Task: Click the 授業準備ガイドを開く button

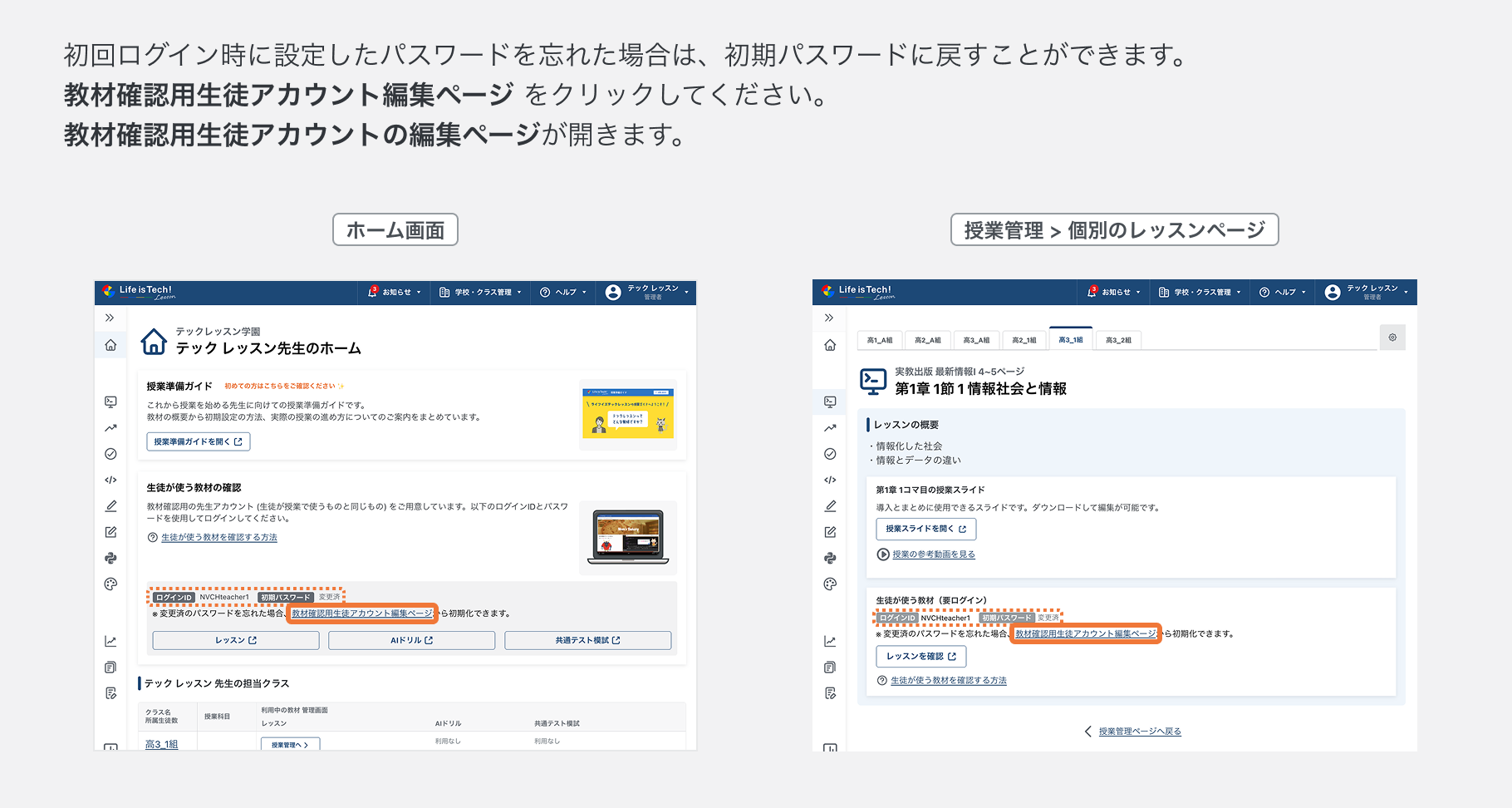Action: pyautogui.click(x=199, y=441)
